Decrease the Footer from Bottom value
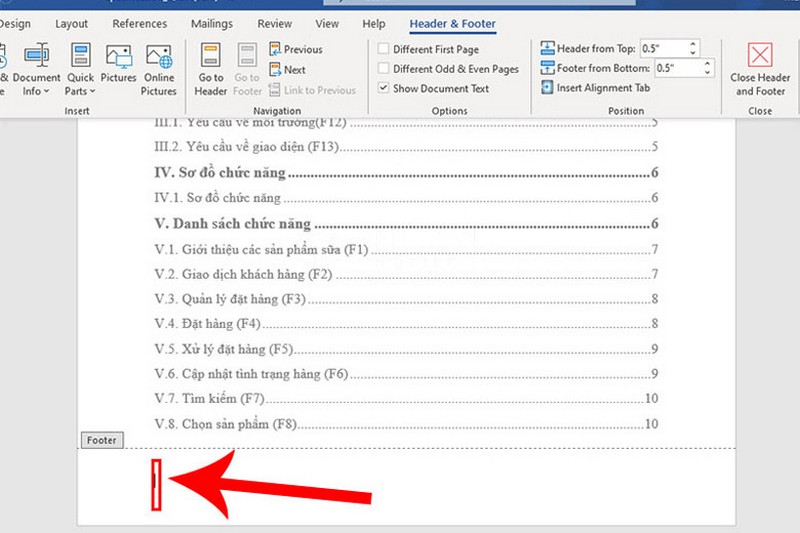The image size is (800, 533). tap(708, 72)
